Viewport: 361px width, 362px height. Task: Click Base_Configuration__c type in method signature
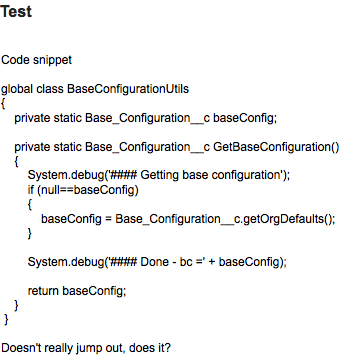pos(148,147)
